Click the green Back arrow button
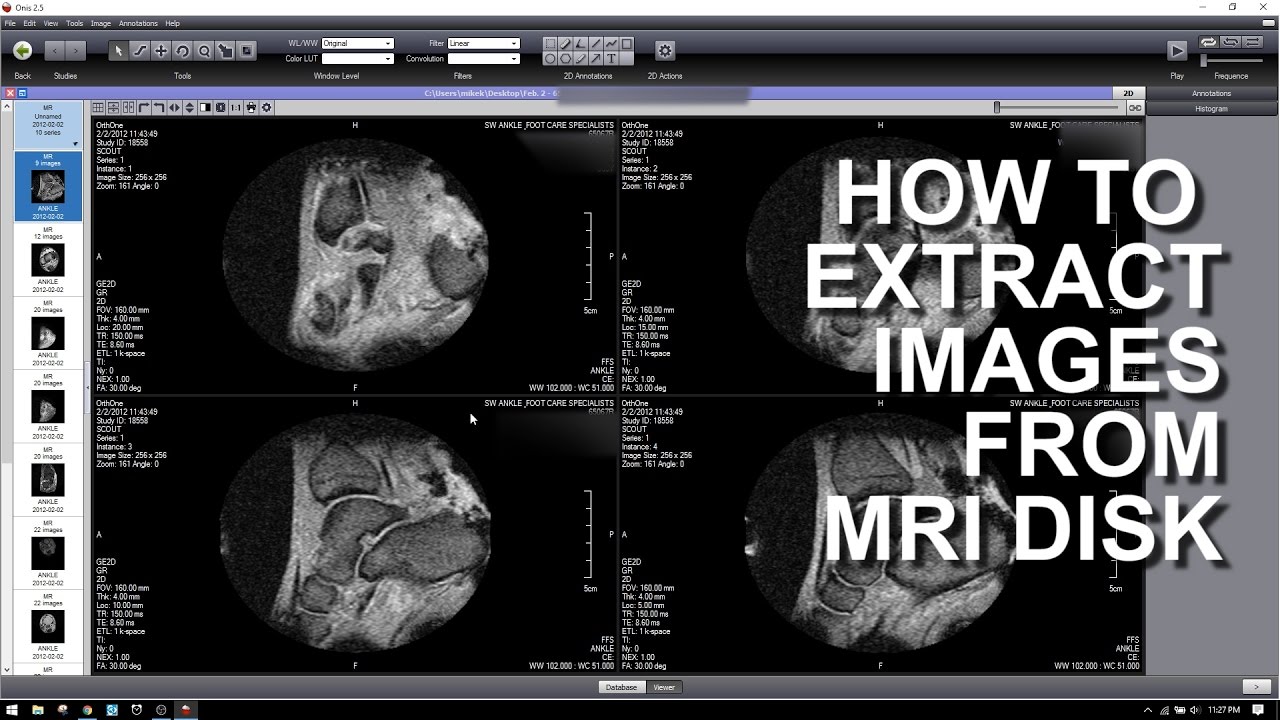Screen dimensions: 1280x720 point(22,50)
